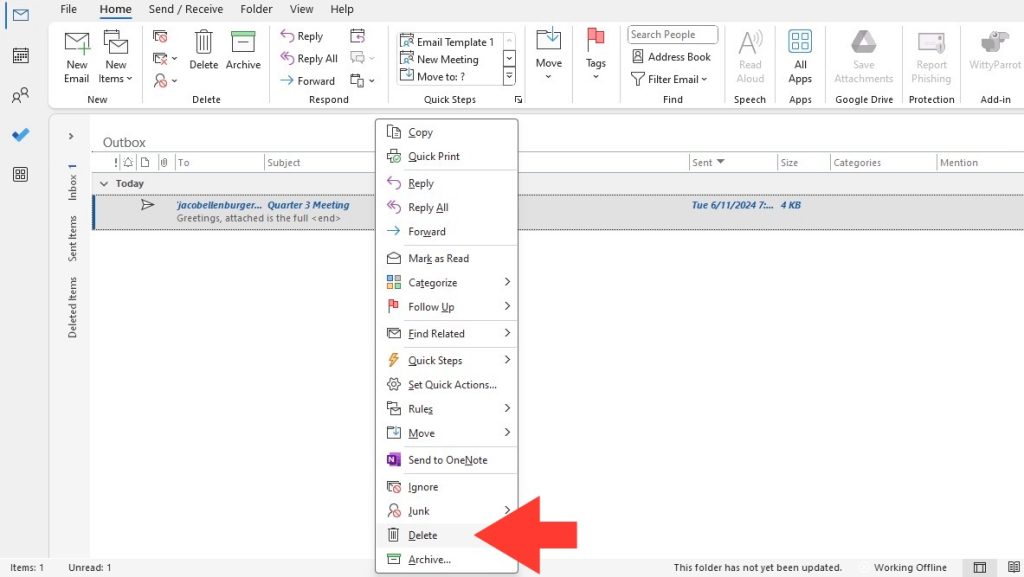Select the New Meeting quick step
Screen dimensions: 1024x577
449,59
